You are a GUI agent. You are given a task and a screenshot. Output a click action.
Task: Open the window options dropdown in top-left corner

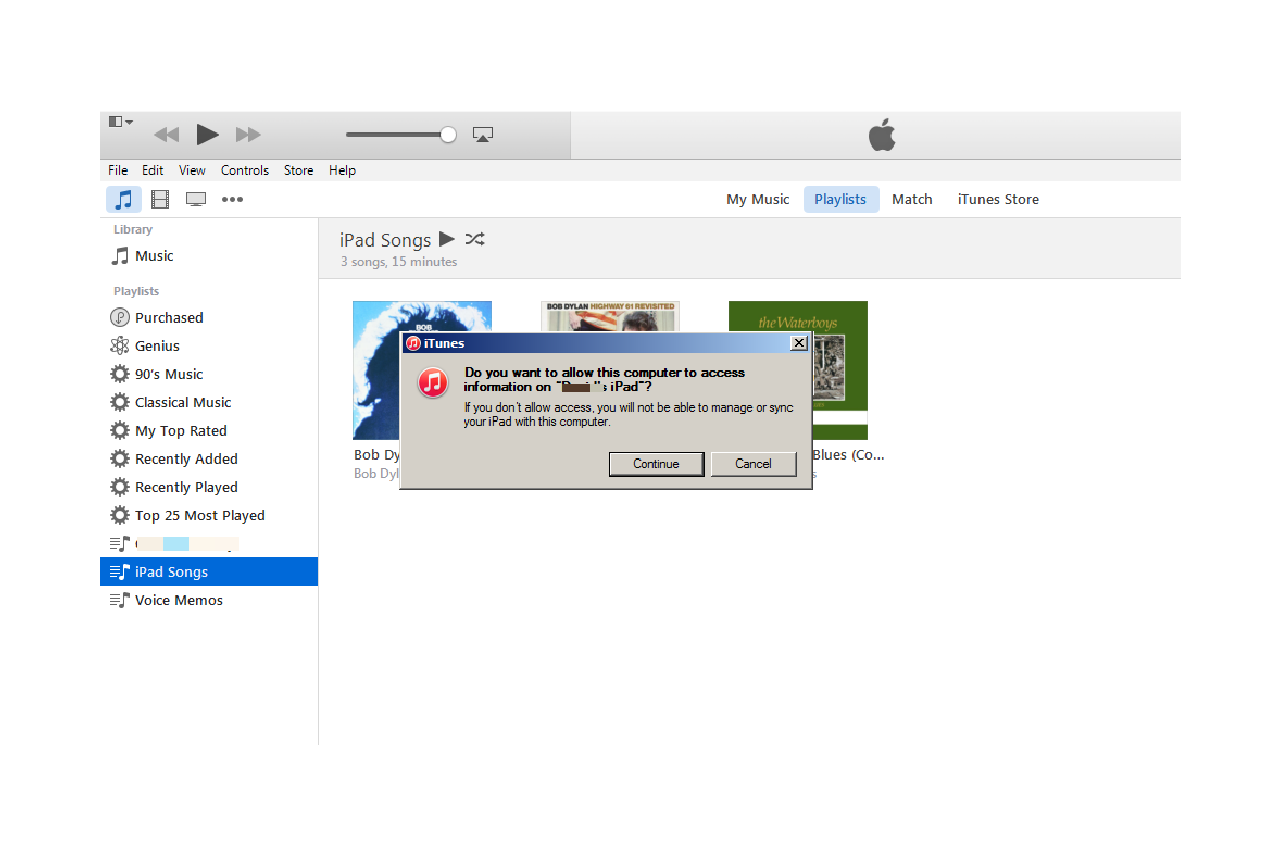pos(121,121)
